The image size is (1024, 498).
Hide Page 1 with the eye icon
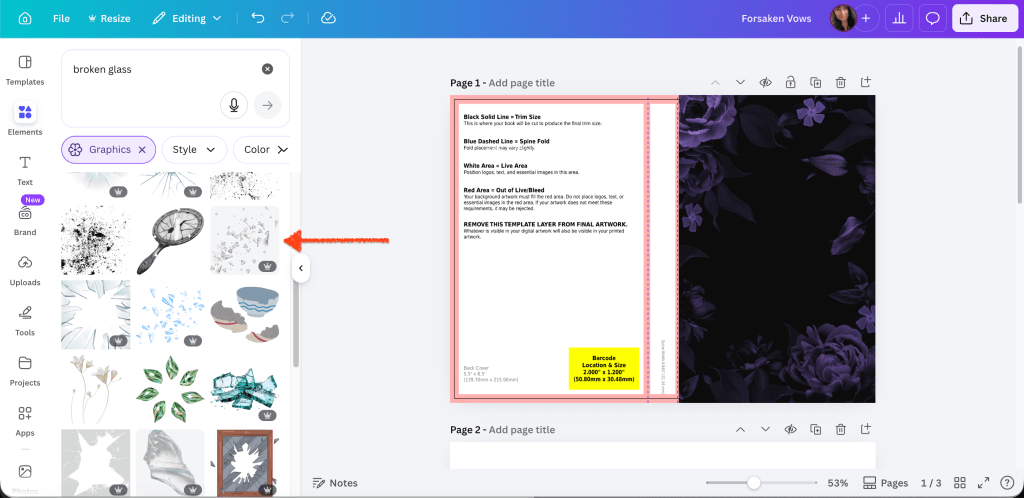[765, 82]
